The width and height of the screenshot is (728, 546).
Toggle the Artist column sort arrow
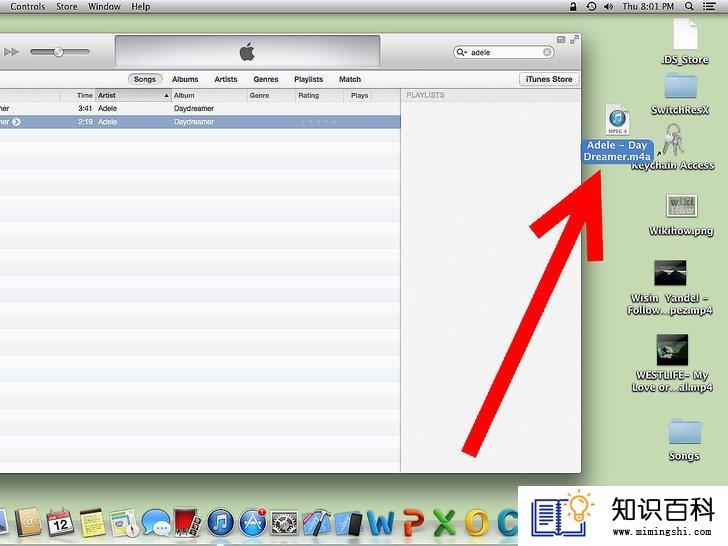click(166, 95)
